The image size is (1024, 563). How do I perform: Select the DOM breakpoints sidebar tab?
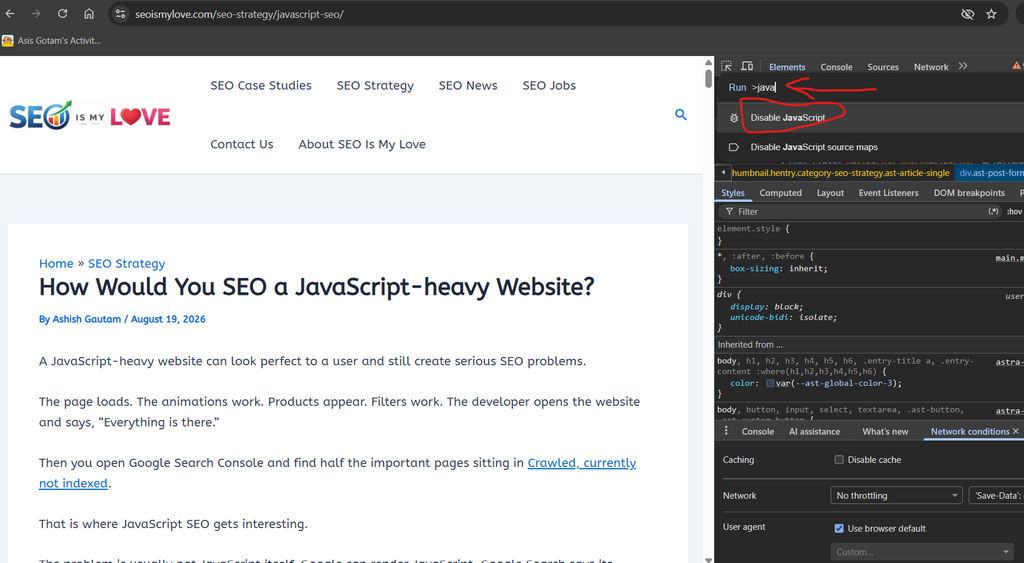point(969,193)
